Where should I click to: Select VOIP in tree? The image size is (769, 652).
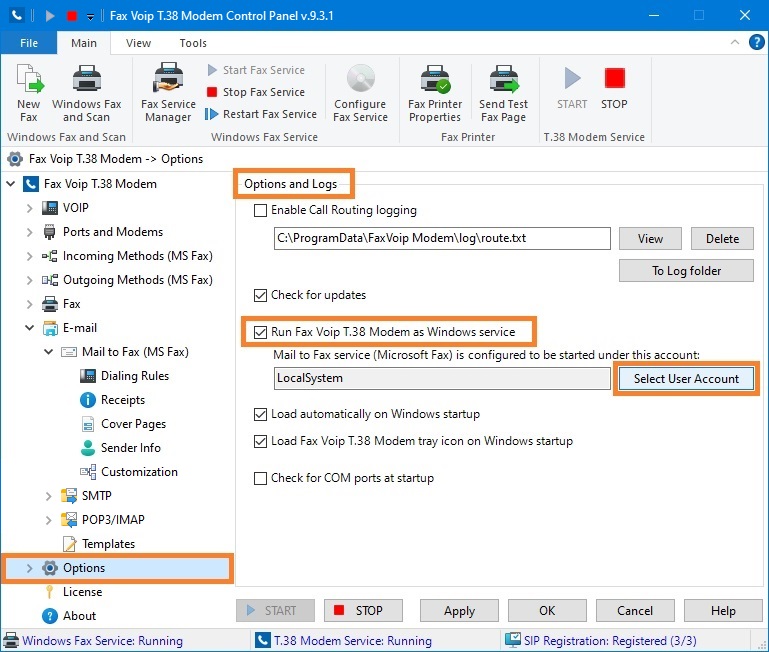(x=76, y=208)
